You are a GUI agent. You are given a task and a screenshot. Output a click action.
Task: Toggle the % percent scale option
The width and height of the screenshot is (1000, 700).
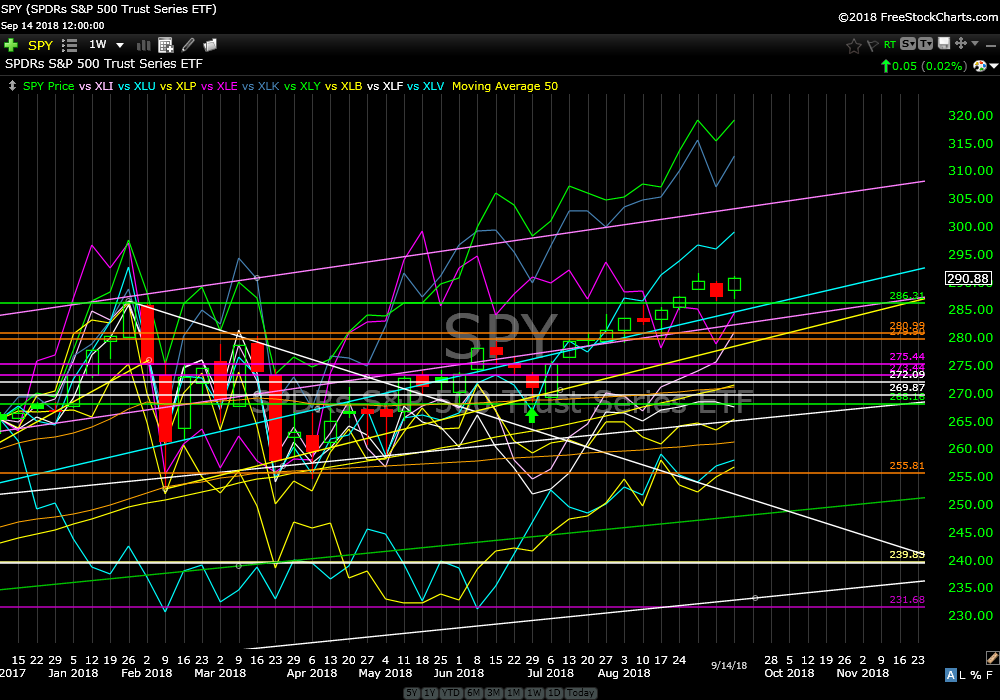click(977, 675)
